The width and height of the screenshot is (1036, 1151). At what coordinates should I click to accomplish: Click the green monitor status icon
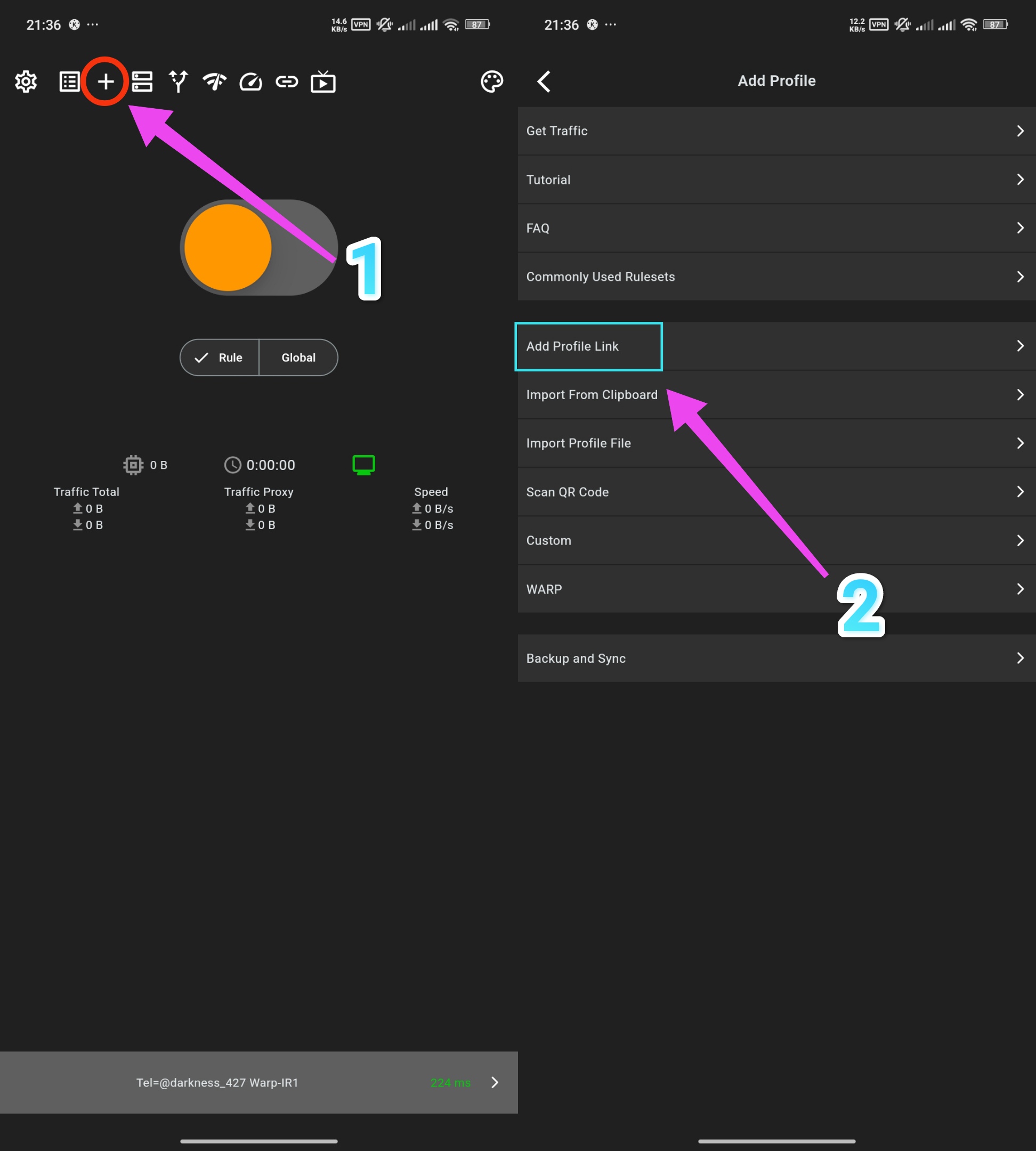point(363,465)
